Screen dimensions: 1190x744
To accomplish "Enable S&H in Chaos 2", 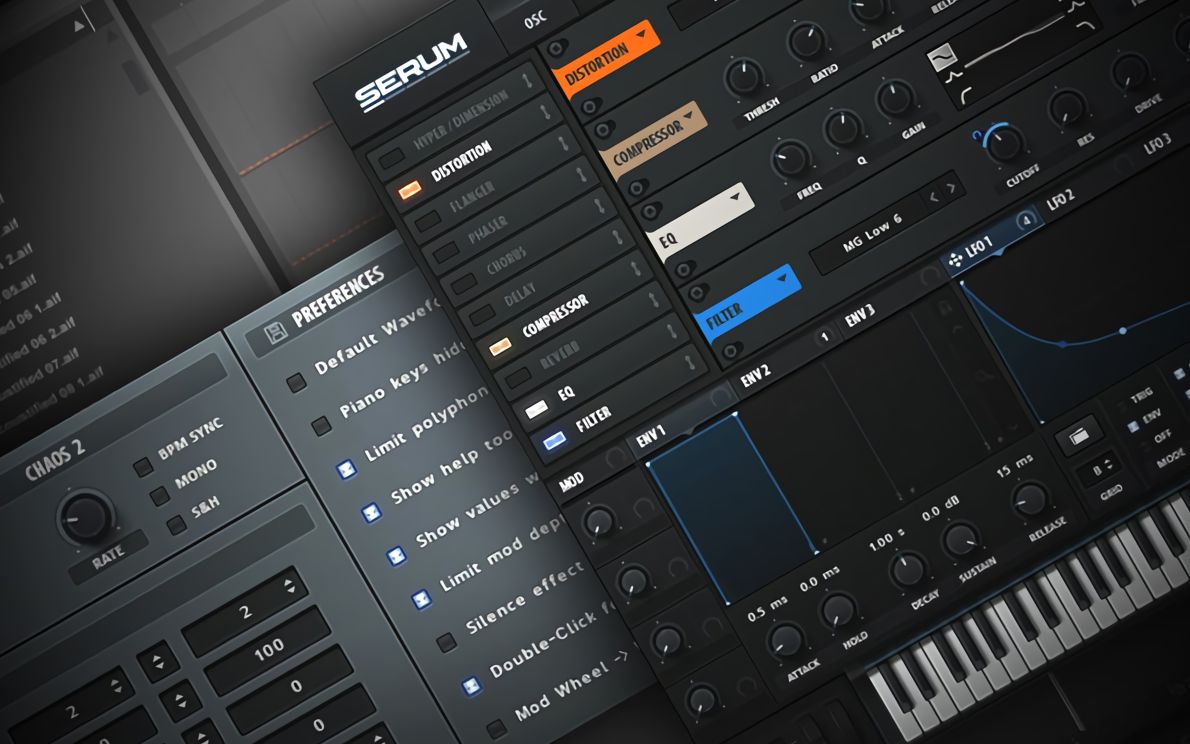I will (176, 525).
